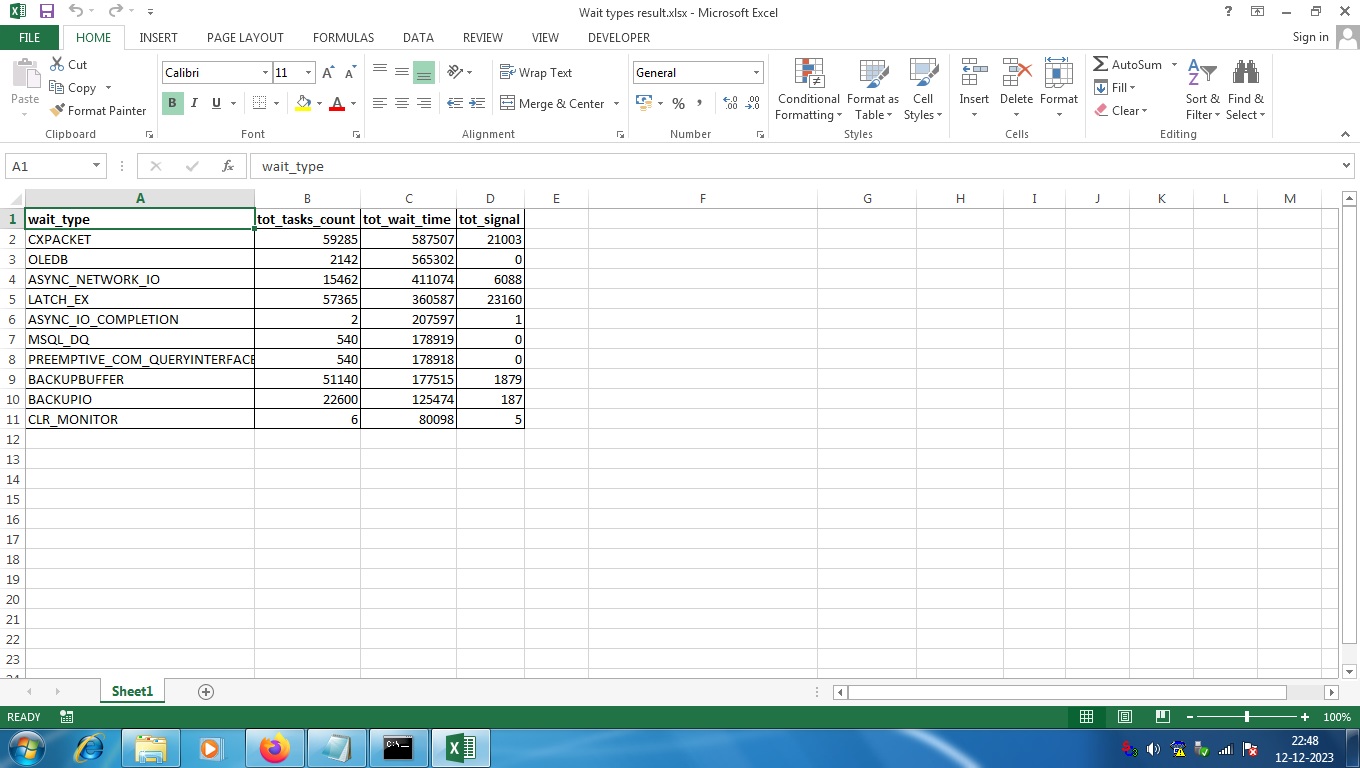This screenshot has width=1360, height=768.
Task: Click the Delete cells button
Action: [x=1016, y=89]
